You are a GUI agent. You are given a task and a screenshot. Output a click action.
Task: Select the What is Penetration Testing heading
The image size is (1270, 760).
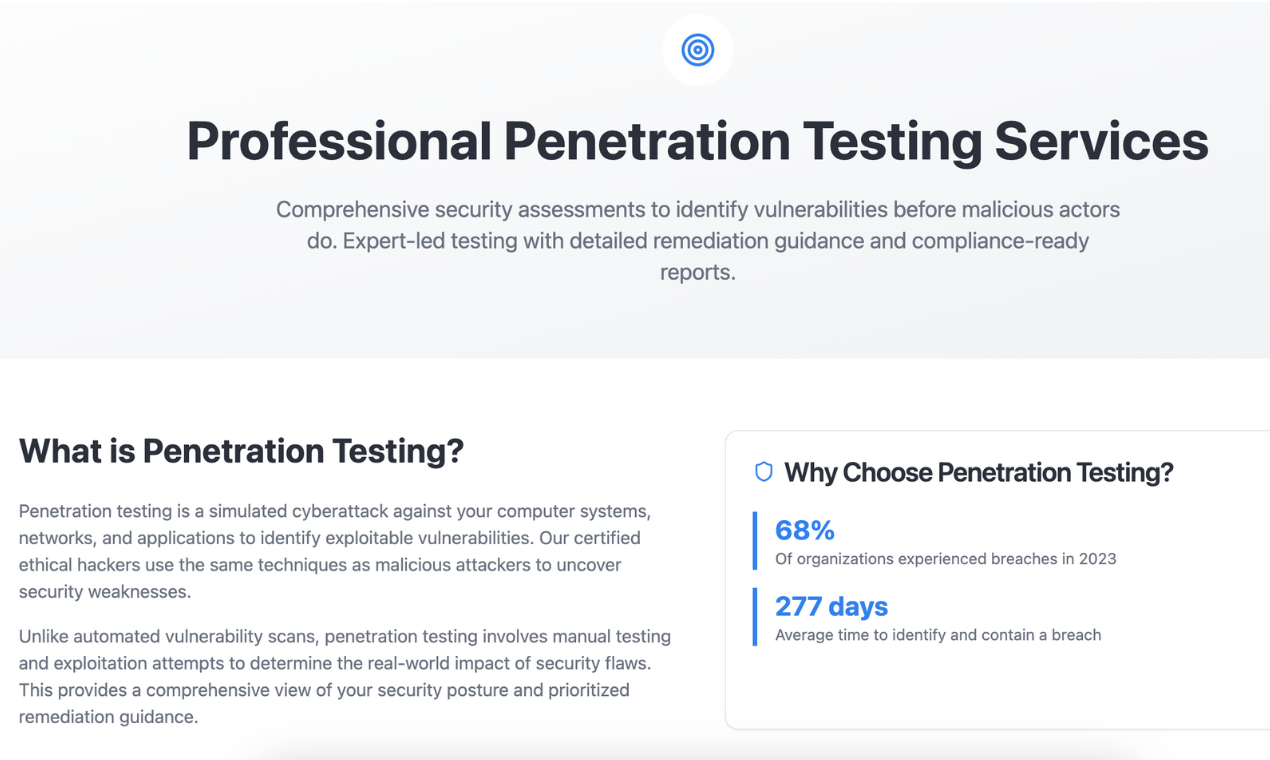tap(241, 451)
